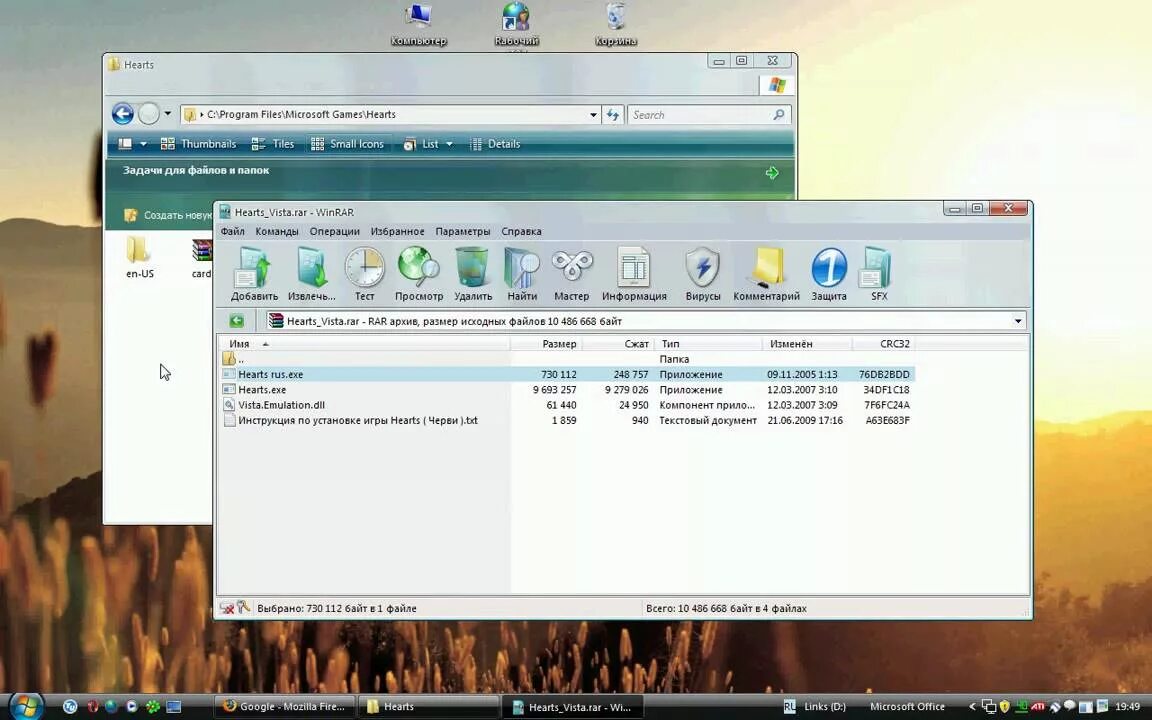Select the en-US folder in Hearts window
Viewport: 1152px width, 720px height.
(139, 257)
